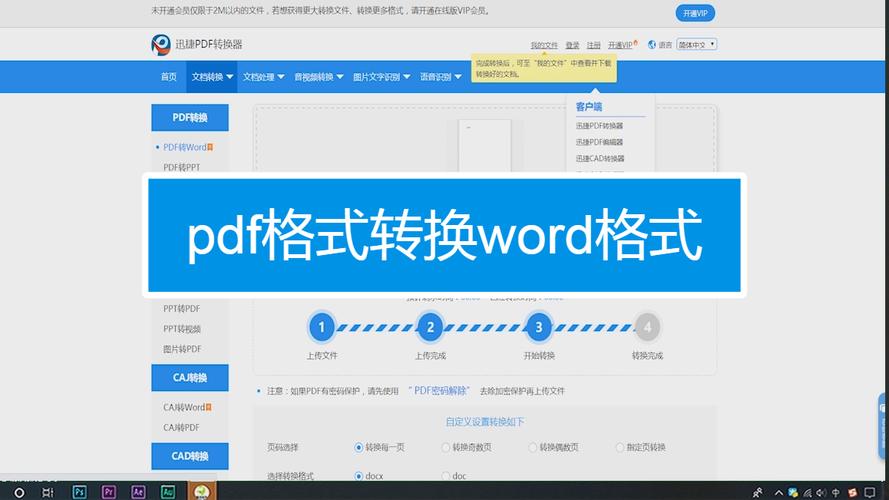Click step 1 上传文件 circle
Image resolution: width=889 pixels, height=500 pixels.
click(321, 327)
